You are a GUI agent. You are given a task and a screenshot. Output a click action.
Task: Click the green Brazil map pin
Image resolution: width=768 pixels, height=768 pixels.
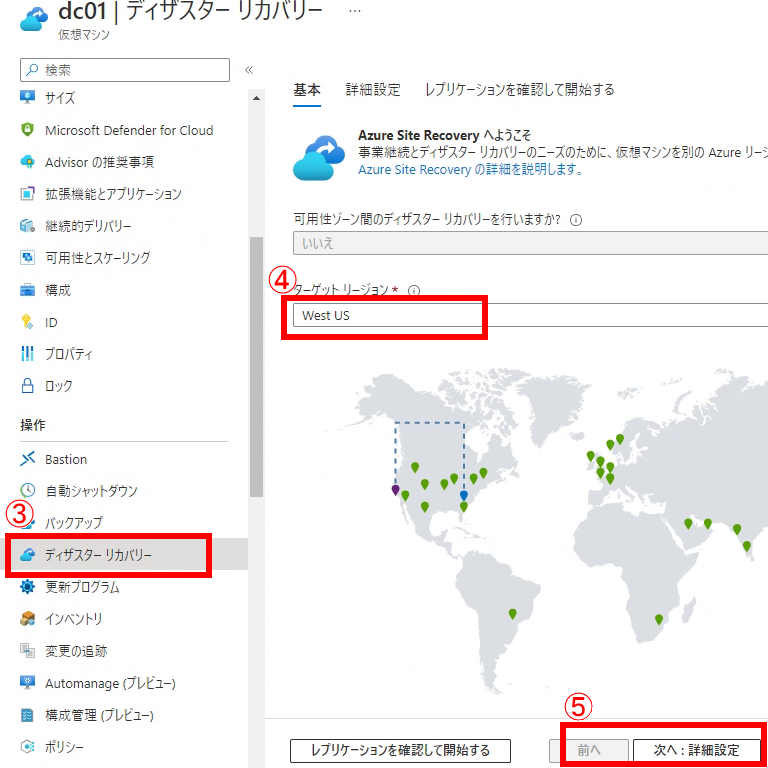point(512,614)
